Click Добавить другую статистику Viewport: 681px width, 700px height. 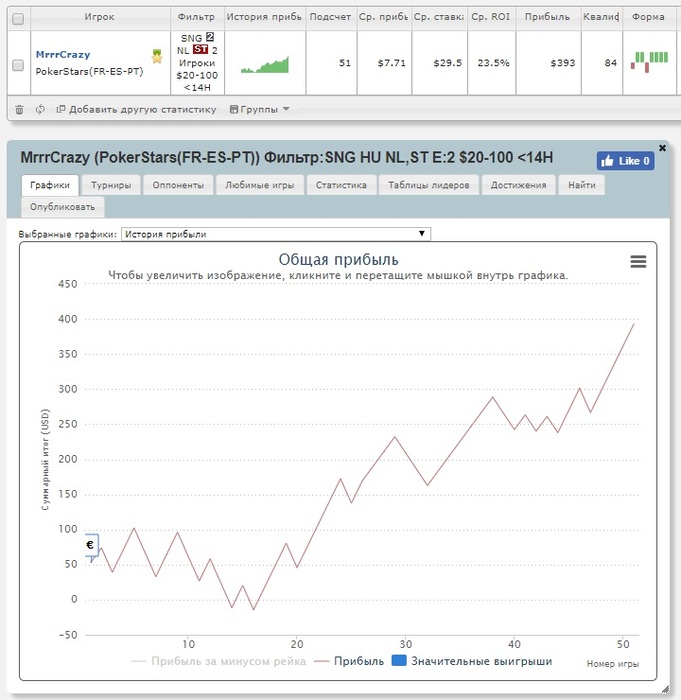[x=136, y=109]
